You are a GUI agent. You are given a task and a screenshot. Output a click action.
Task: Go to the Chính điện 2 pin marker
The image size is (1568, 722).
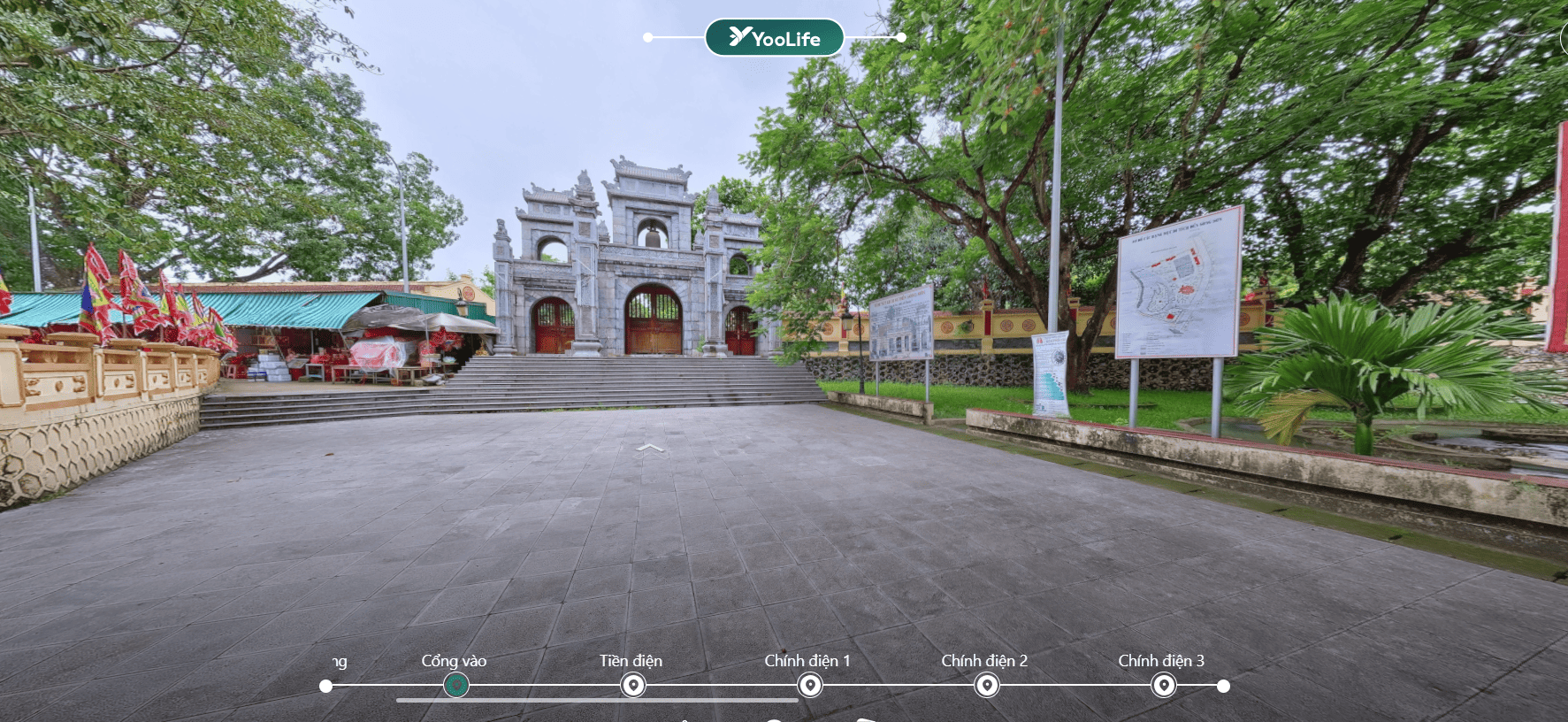(987, 685)
